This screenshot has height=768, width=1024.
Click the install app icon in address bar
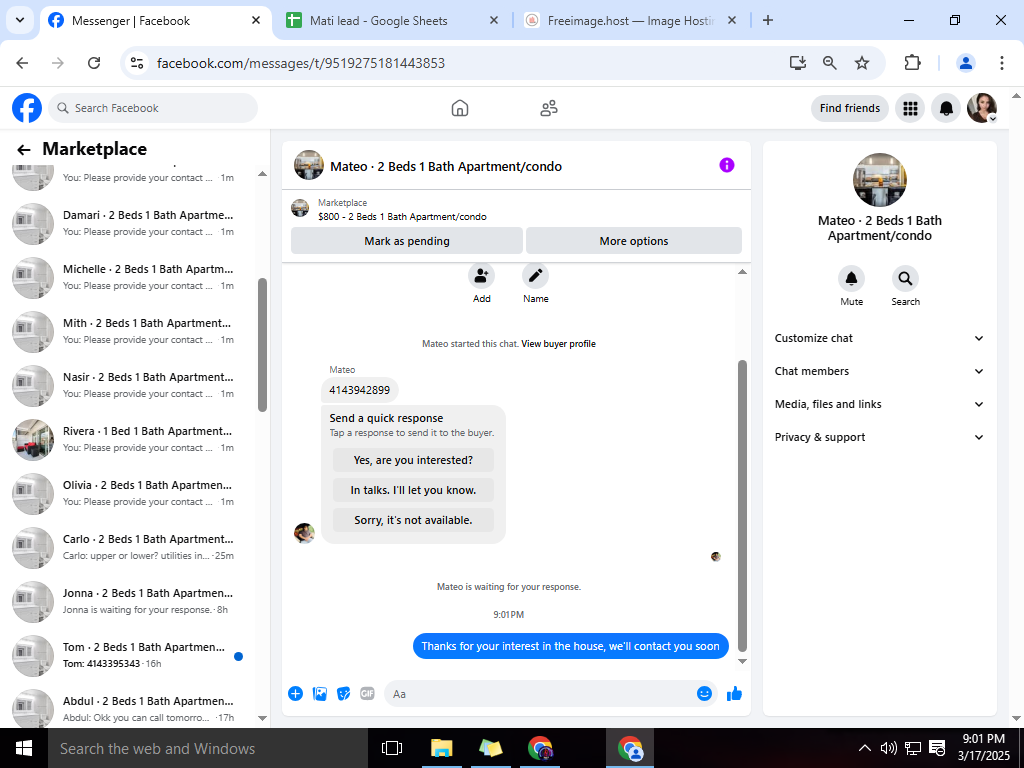[797, 63]
